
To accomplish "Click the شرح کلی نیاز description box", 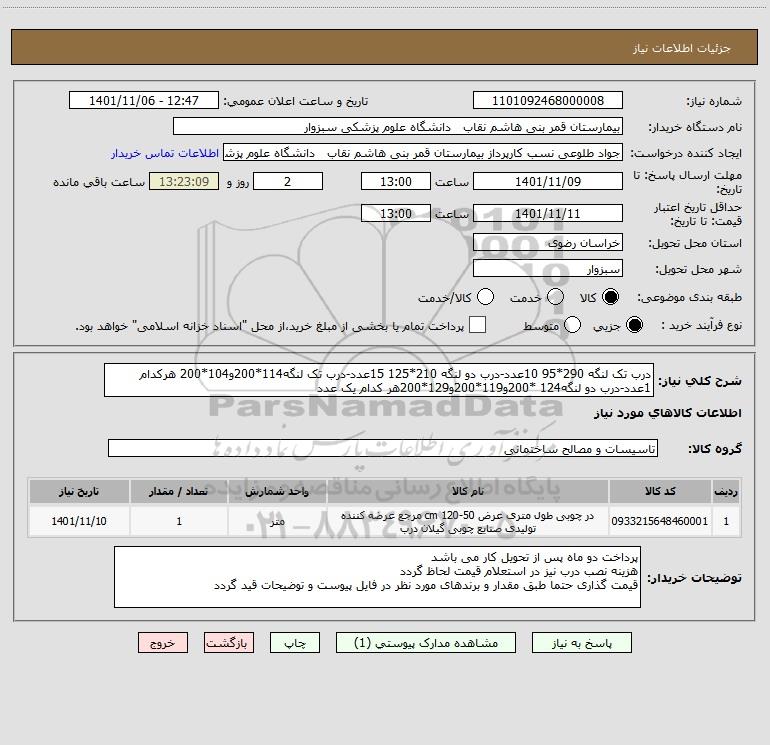I will pyautogui.click(x=379, y=380).
